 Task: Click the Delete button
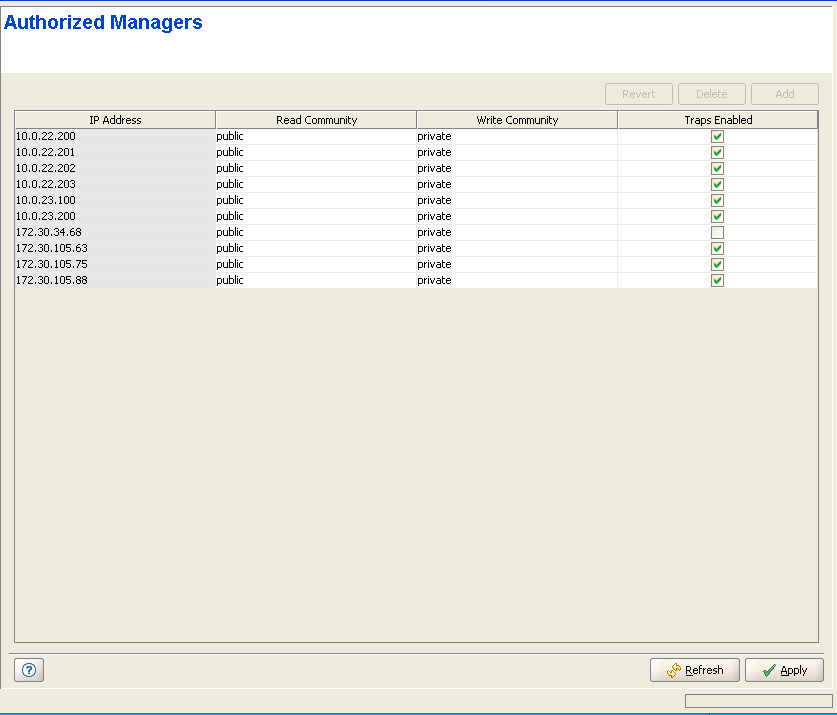tap(711, 94)
